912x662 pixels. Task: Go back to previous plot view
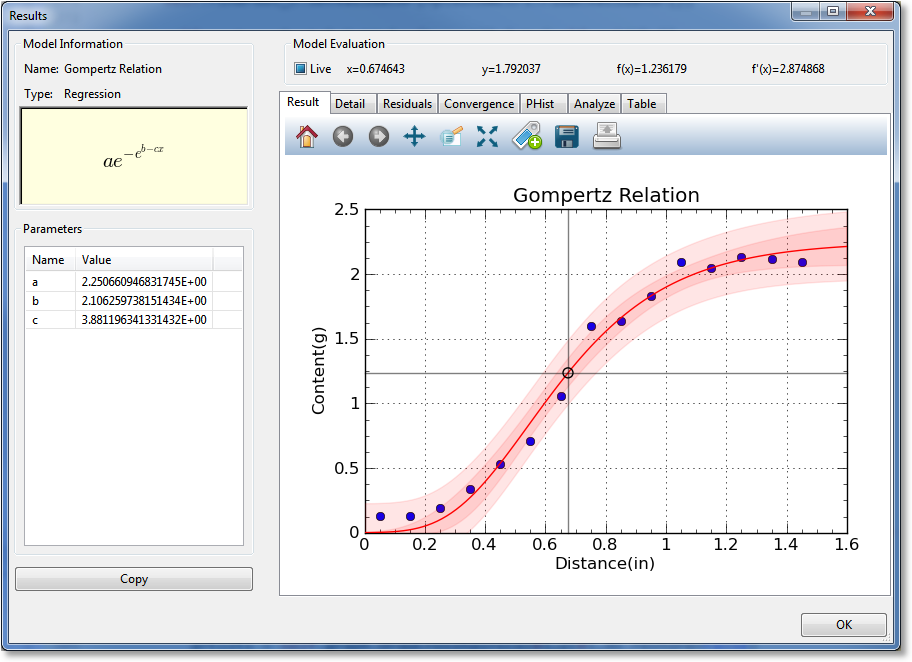tap(343, 137)
